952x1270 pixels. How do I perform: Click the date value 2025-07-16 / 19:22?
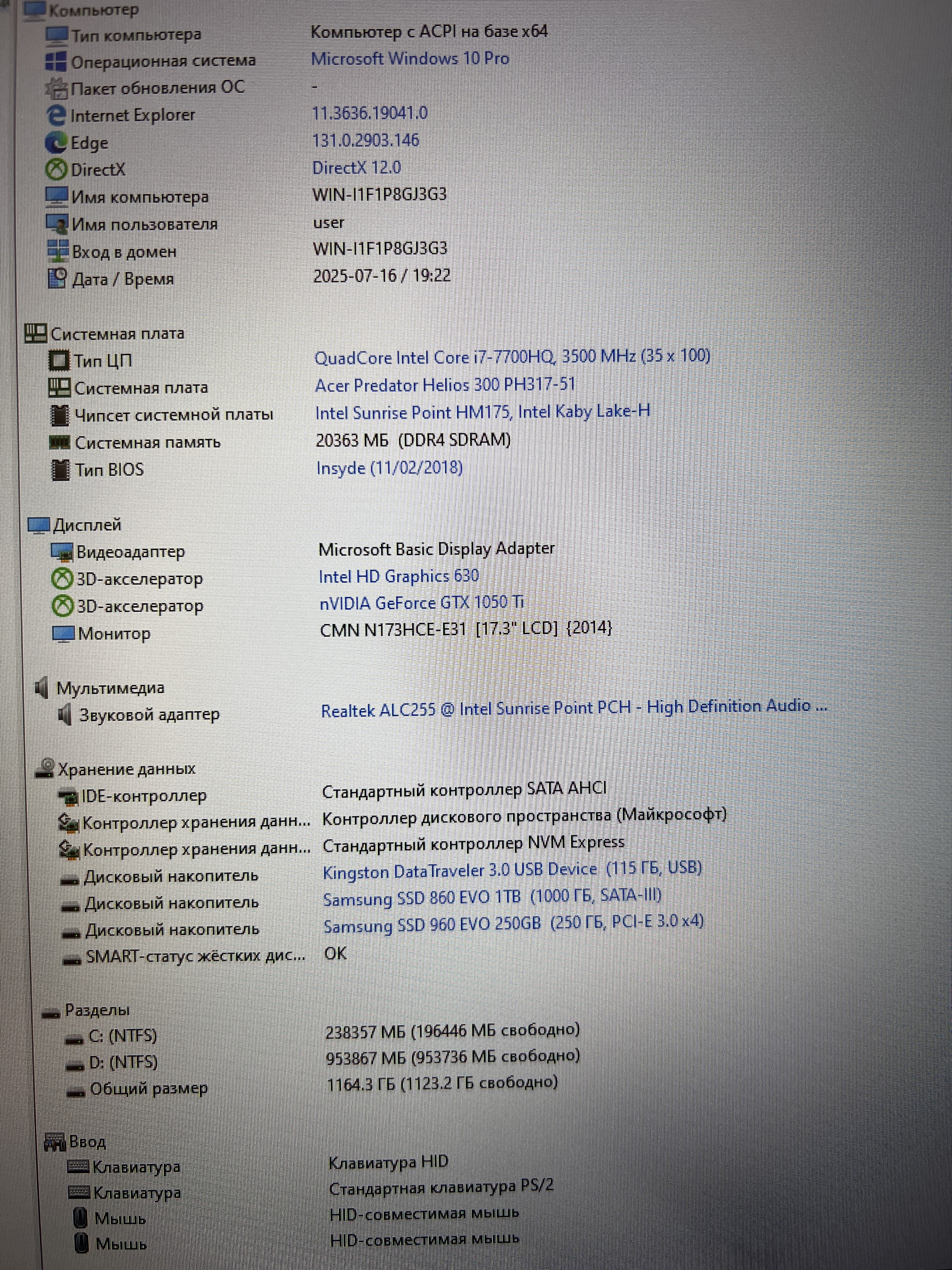click(382, 276)
